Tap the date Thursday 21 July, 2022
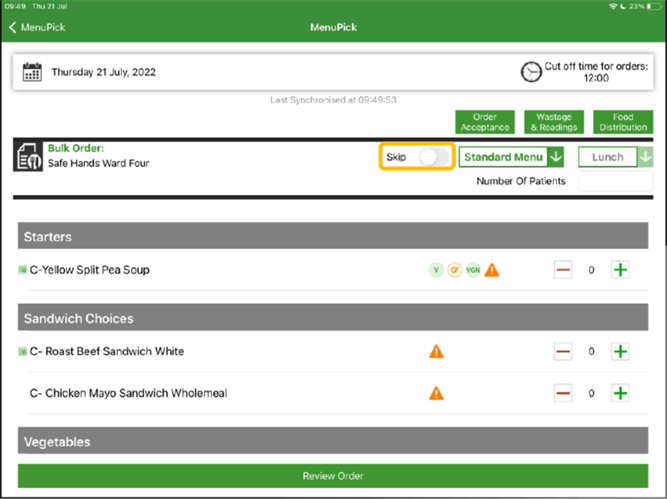This screenshot has width=667, height=499. [x=104, y=72]
